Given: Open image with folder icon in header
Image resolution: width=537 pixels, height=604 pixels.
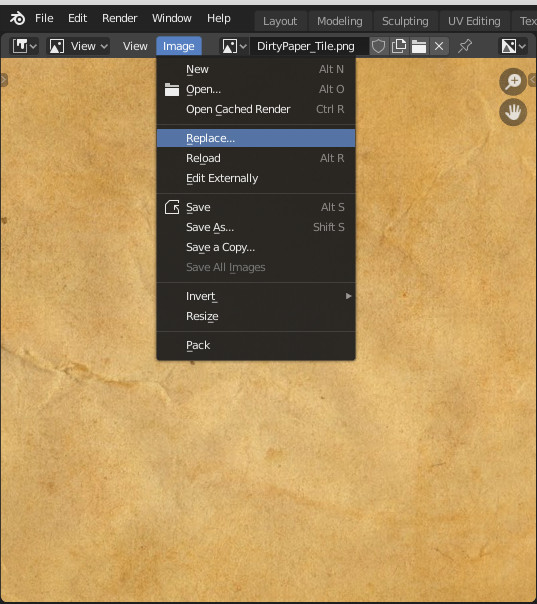Looking at the screenshot, I should click(419, 46).
